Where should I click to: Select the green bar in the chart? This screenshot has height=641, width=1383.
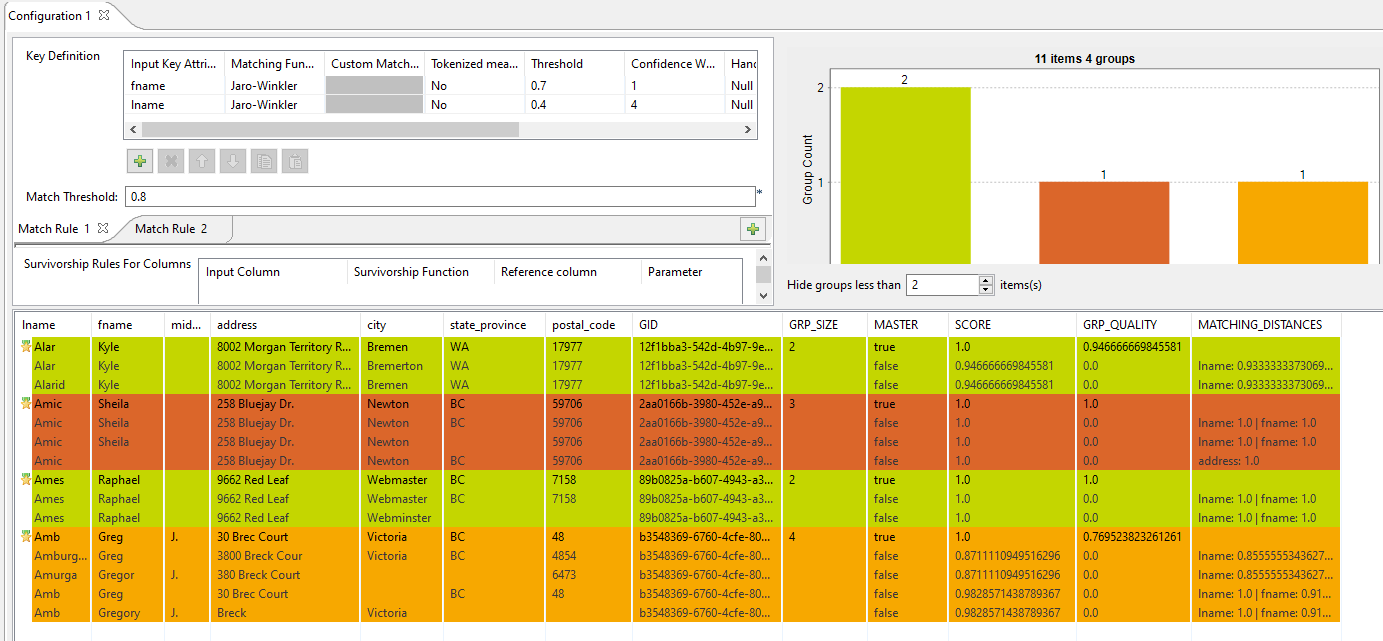[x=905, y=175]
